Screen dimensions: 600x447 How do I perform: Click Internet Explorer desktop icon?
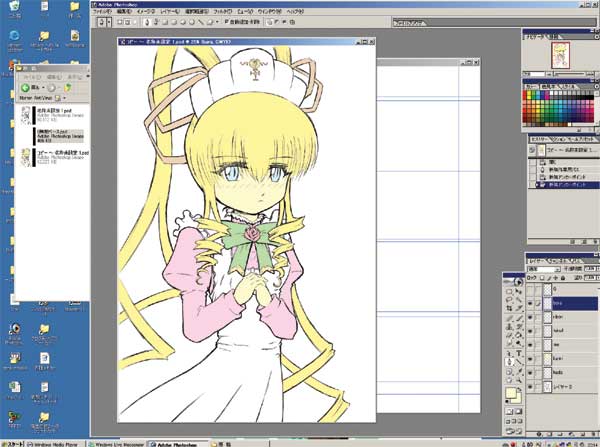(x=14, y=38)
